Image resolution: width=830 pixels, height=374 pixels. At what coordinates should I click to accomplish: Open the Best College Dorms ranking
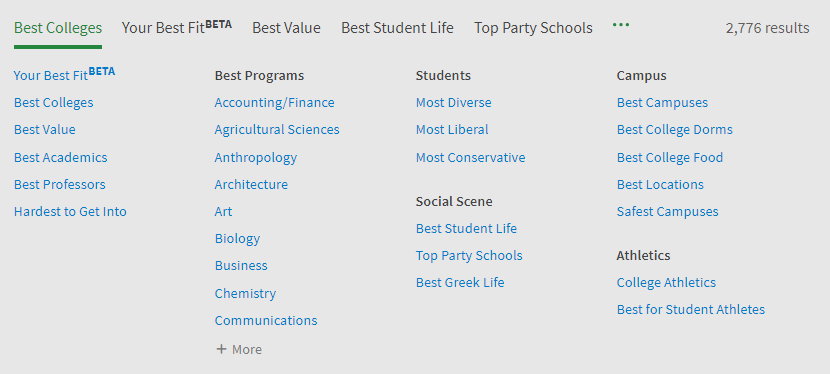675,130
